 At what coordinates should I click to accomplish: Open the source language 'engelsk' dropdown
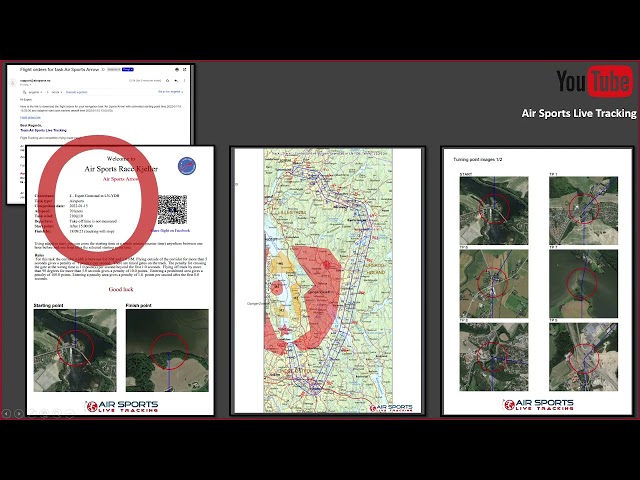36,92
